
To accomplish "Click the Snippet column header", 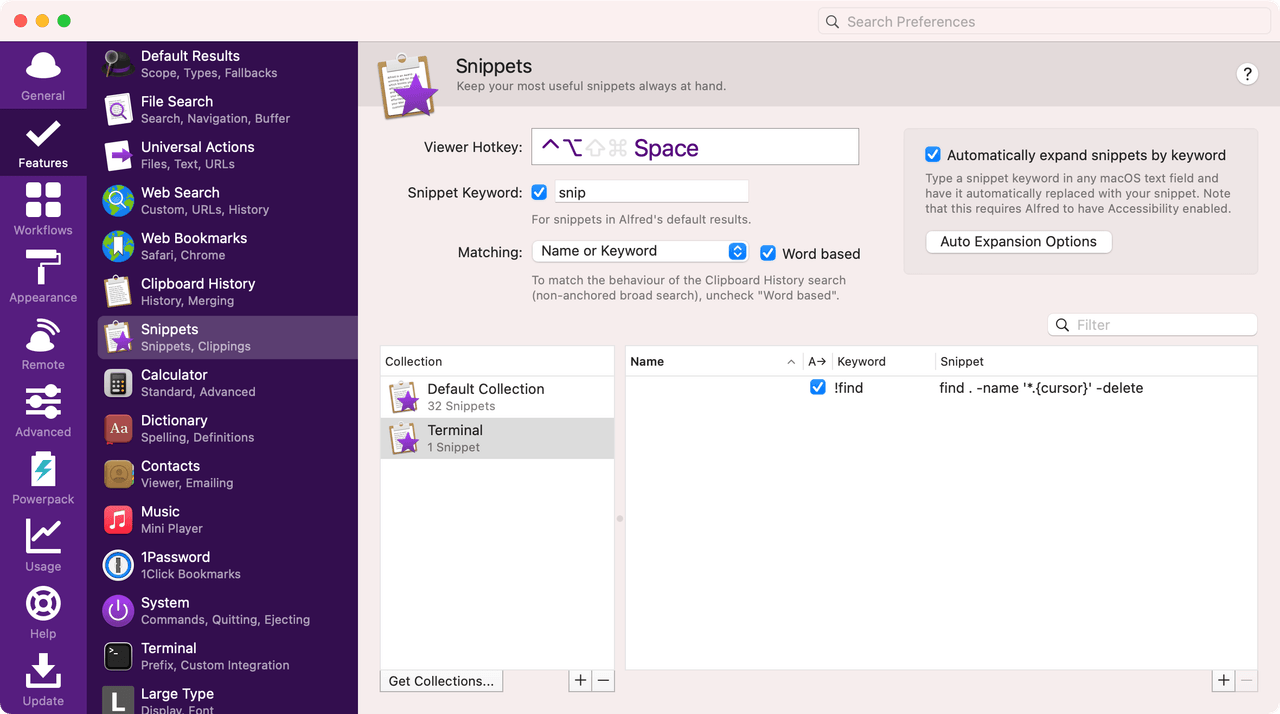I will click(1095, 361).
